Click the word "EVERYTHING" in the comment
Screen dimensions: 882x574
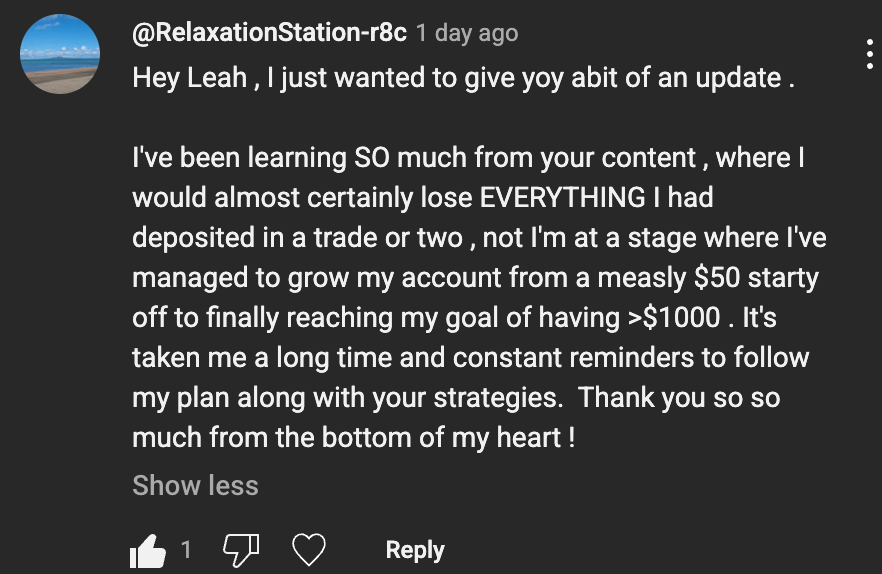pos(563,197)
